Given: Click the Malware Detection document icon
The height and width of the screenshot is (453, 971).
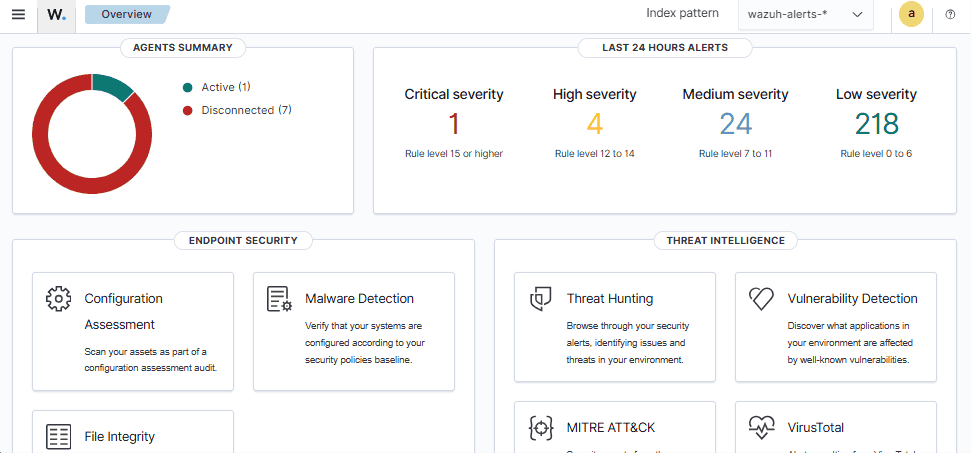Looking at the screenshot, I should pyautogui.click(x=279, y=299).
